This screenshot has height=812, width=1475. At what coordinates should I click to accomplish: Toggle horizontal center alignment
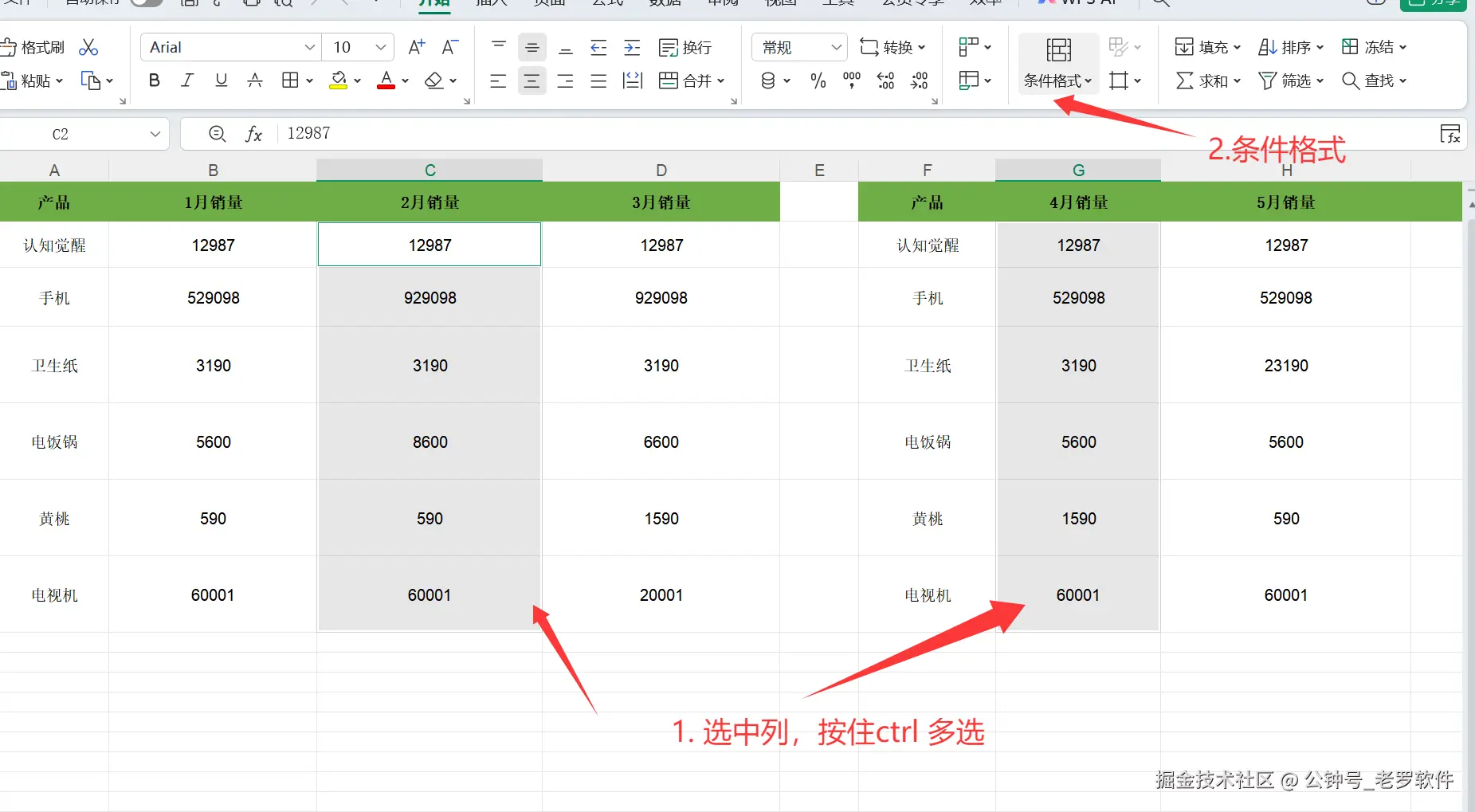click(532, 80)
